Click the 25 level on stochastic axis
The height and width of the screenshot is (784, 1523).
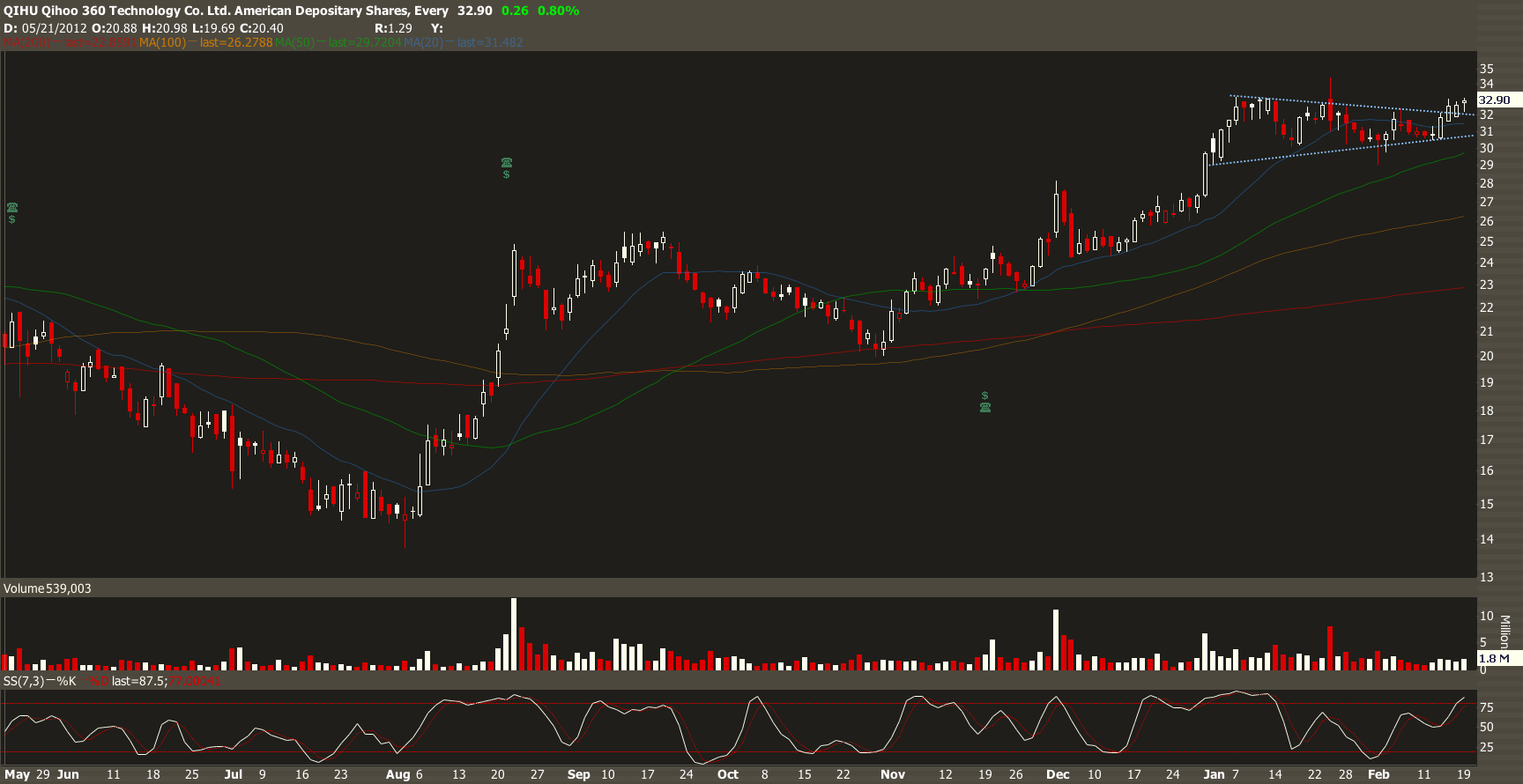coord(1486,747)
